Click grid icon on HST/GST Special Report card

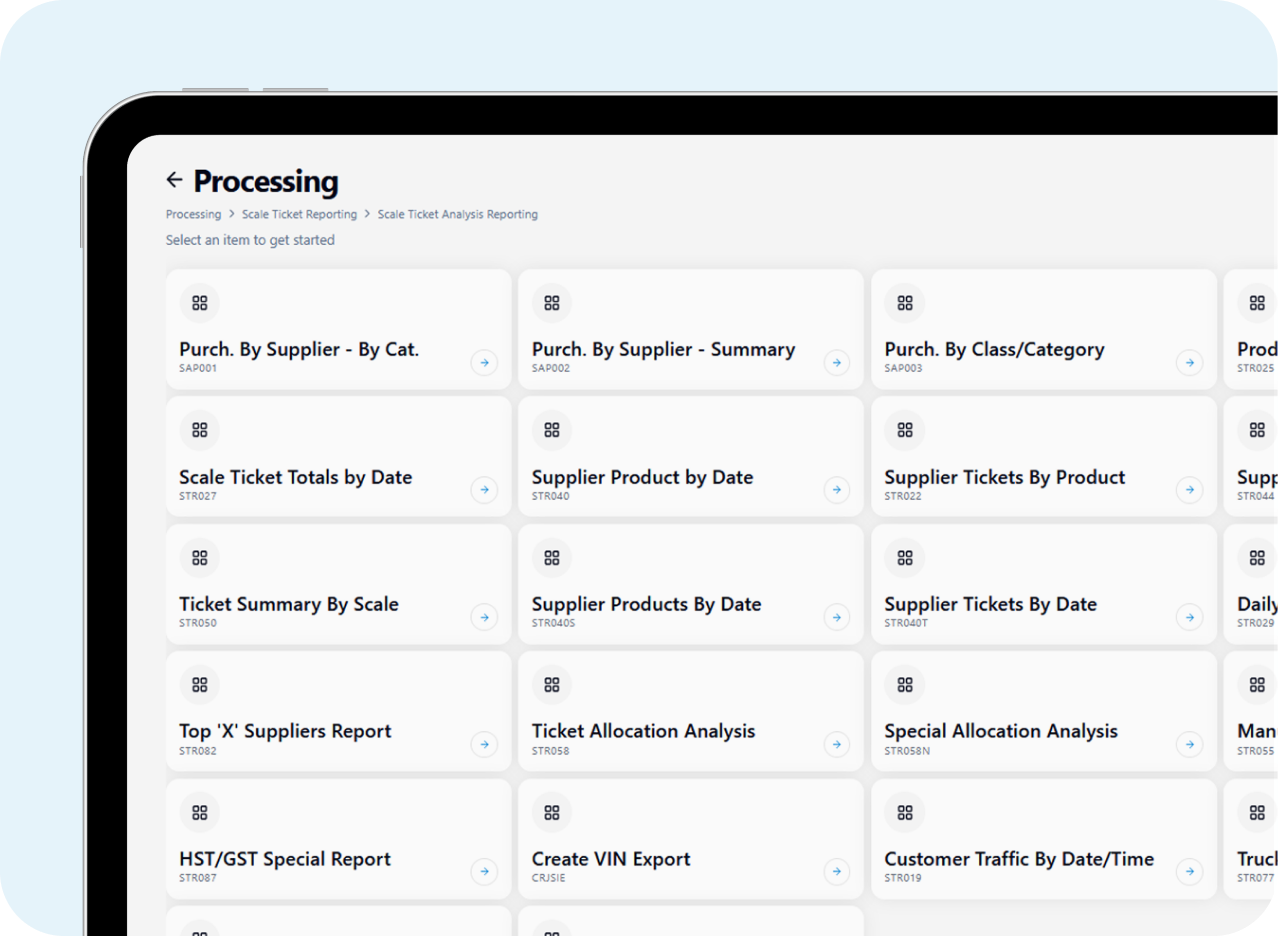pos(200,813)
